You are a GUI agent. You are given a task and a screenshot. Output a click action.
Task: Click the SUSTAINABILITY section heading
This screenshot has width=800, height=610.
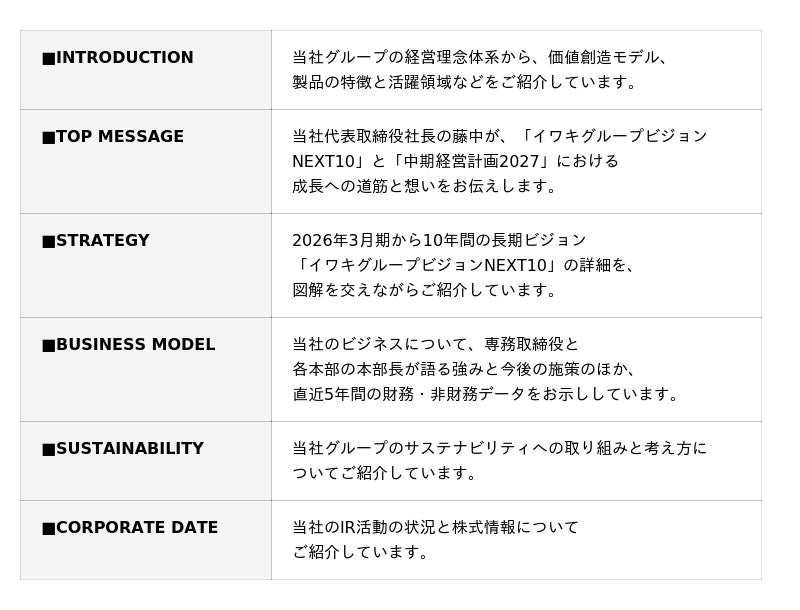click(130, 449)
